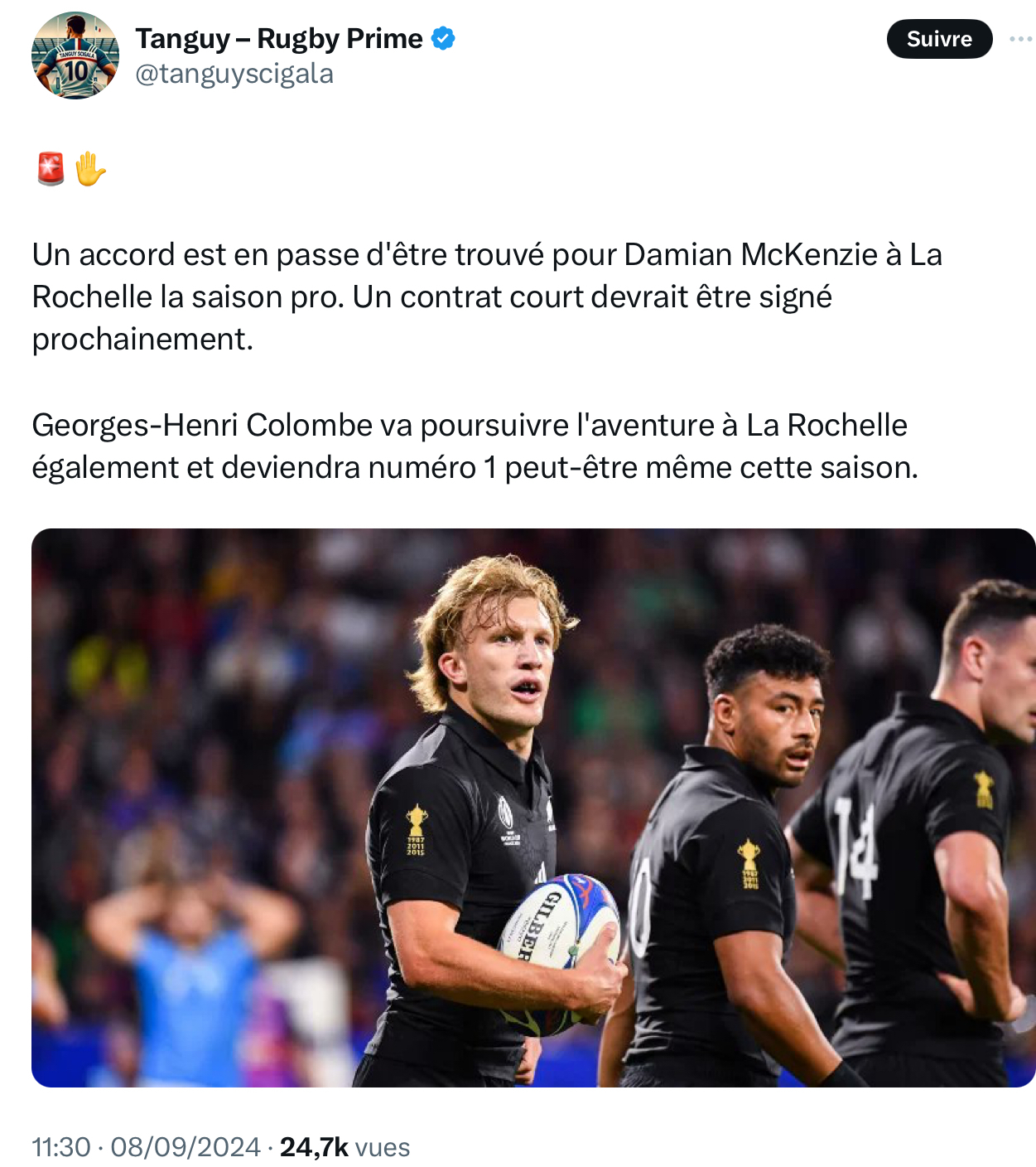Click the word "prochainement." in the tweet
The image size is (1036, 1167).
[x=142, y=339]
